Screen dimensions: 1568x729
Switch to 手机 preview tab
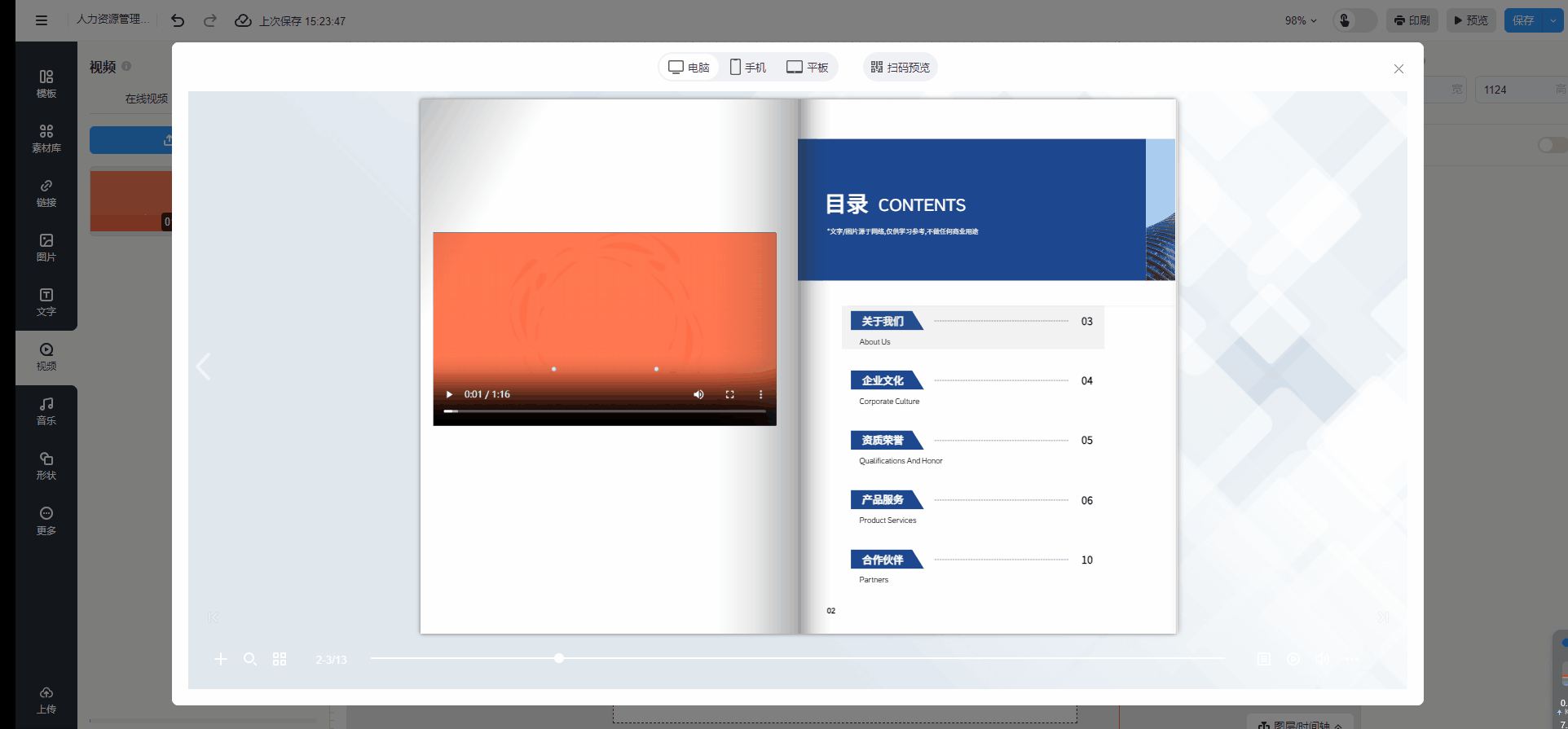(x=747, y=67)
